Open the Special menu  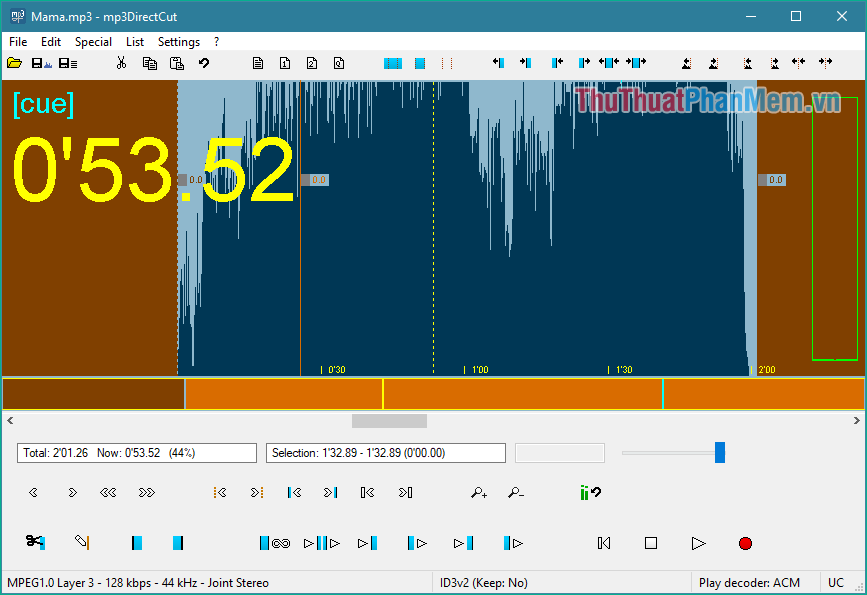click(x=93, y=41)
